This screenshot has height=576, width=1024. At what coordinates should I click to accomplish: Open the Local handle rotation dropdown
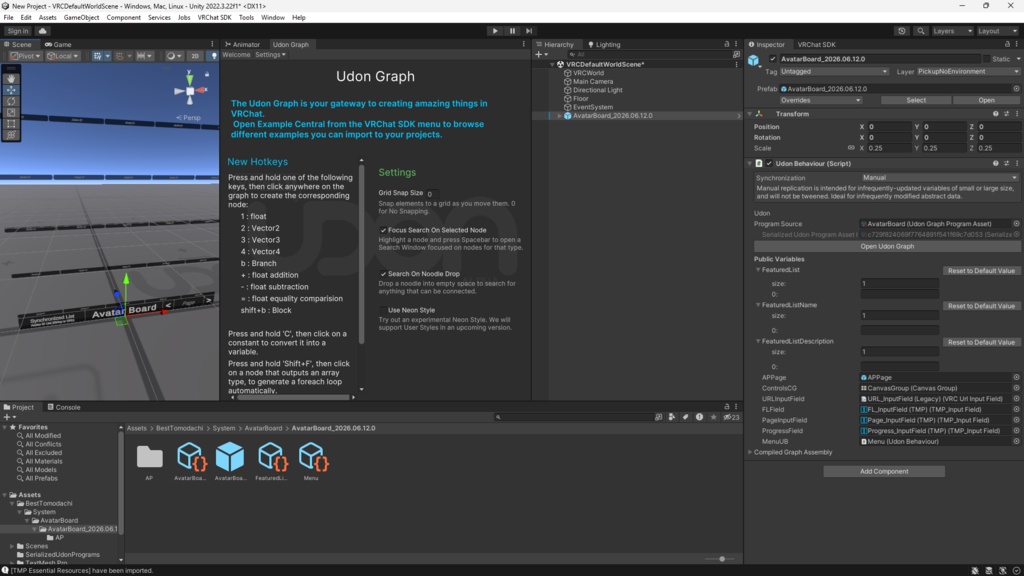coord(63,56)
